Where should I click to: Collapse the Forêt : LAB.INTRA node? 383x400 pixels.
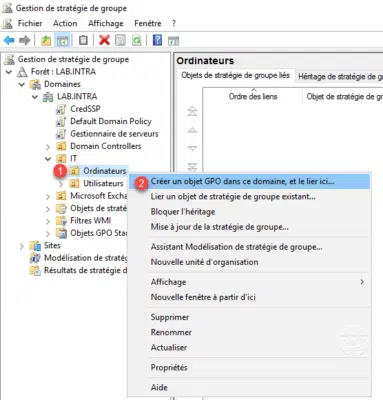[9, 72]
